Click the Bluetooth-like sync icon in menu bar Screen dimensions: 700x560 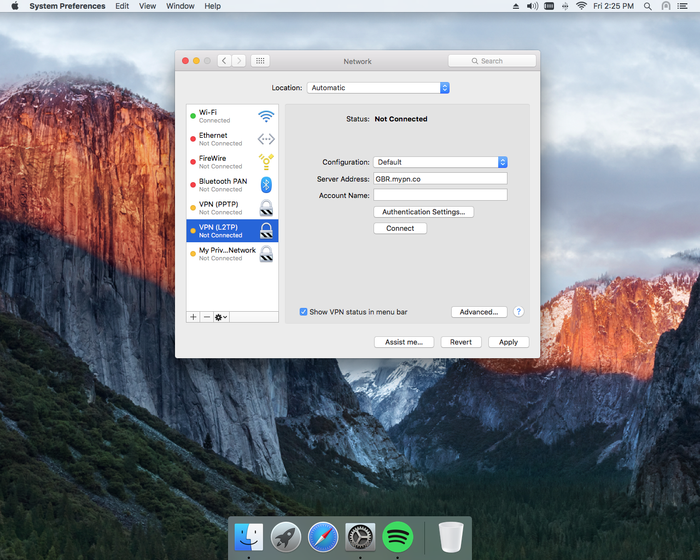565,6
